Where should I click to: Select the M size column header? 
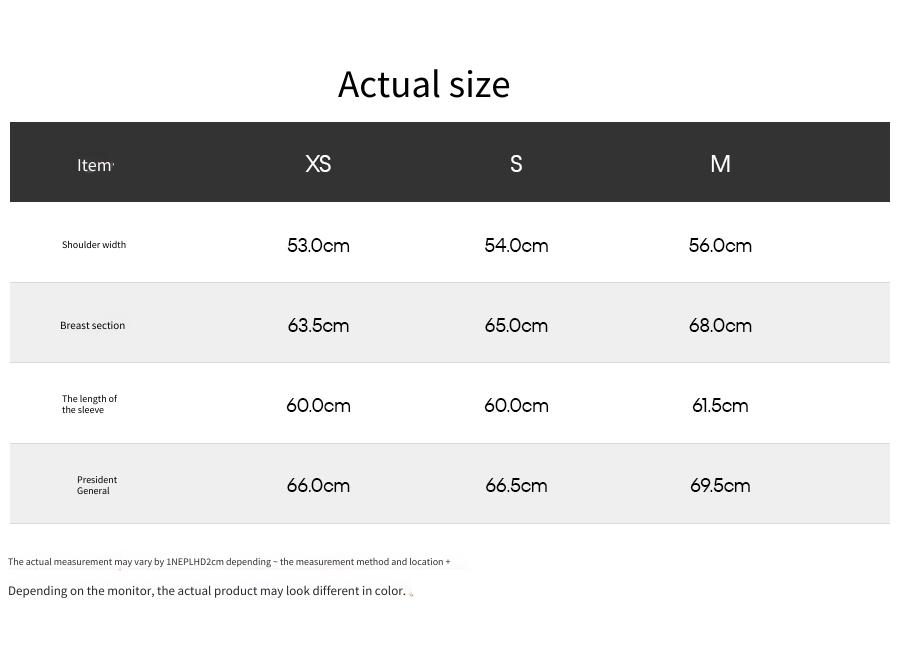tap(720, 164)
